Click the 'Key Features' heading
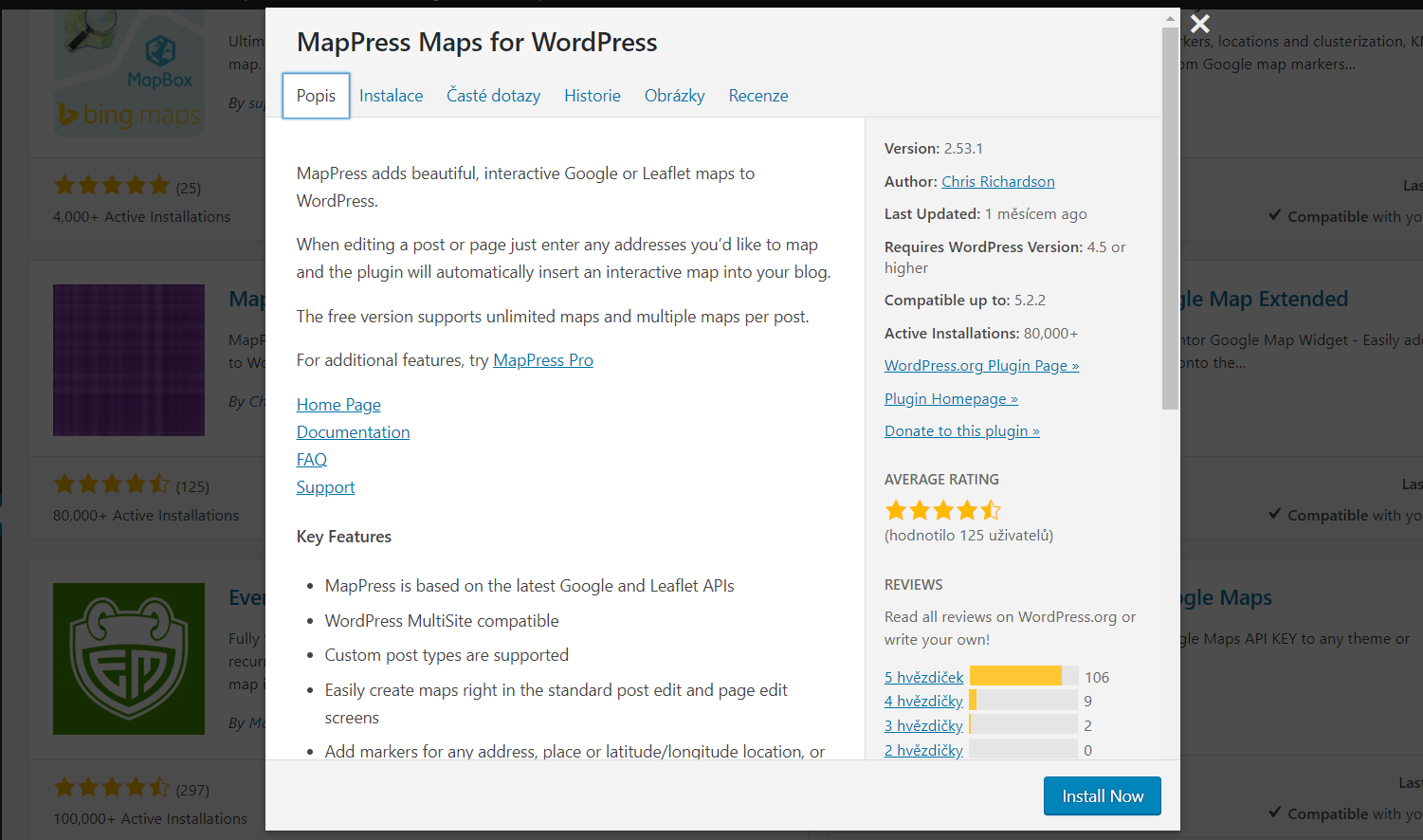Screen dimensions: 1423x840 click(x=344, y=537)
